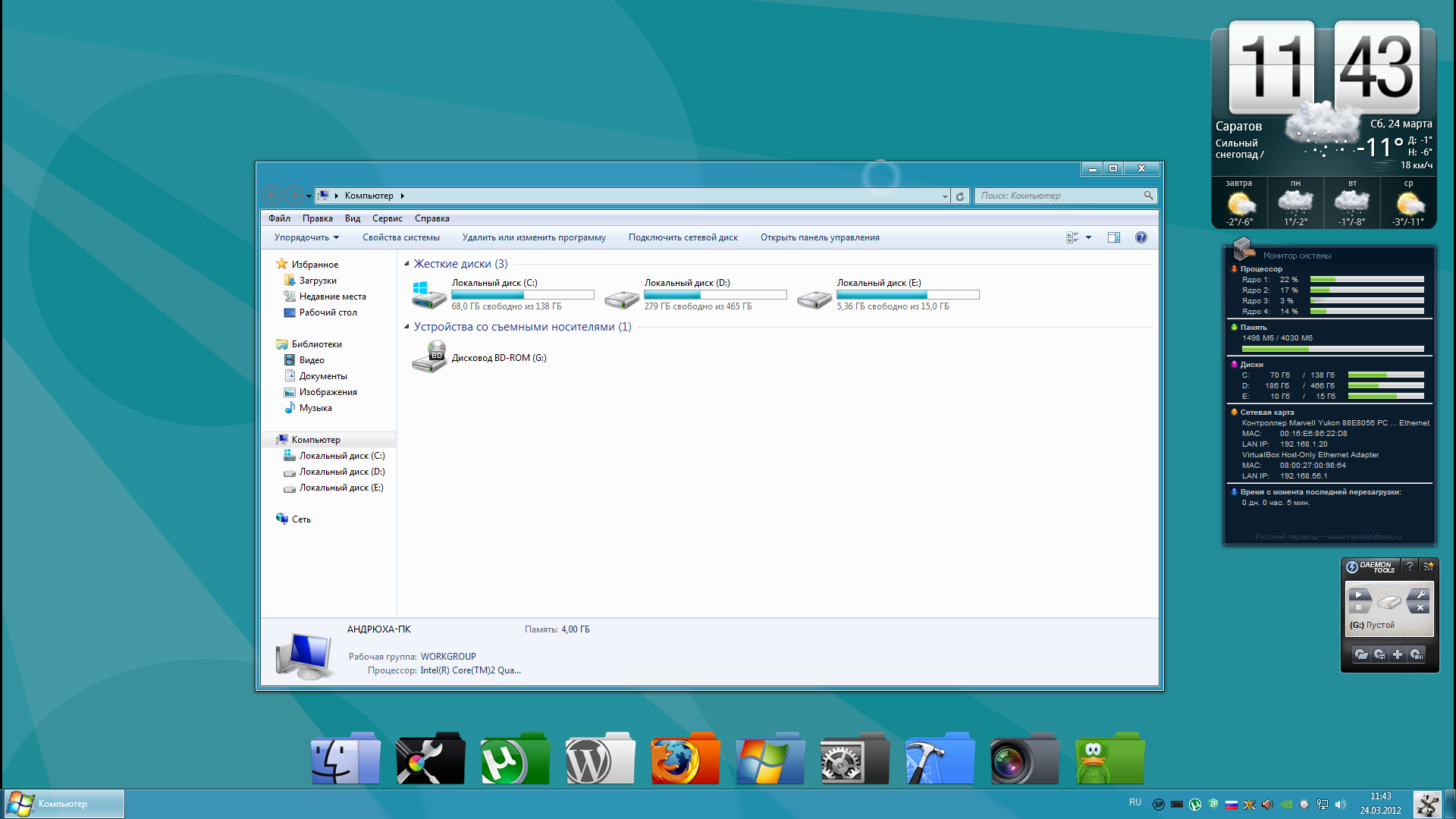Click the Поиск: Компьютер search field

1059,196
